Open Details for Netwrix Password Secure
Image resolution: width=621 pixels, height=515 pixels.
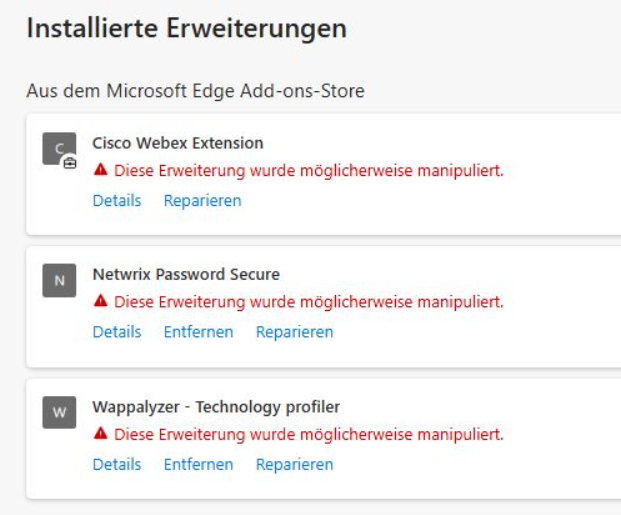tap(117, 332)
